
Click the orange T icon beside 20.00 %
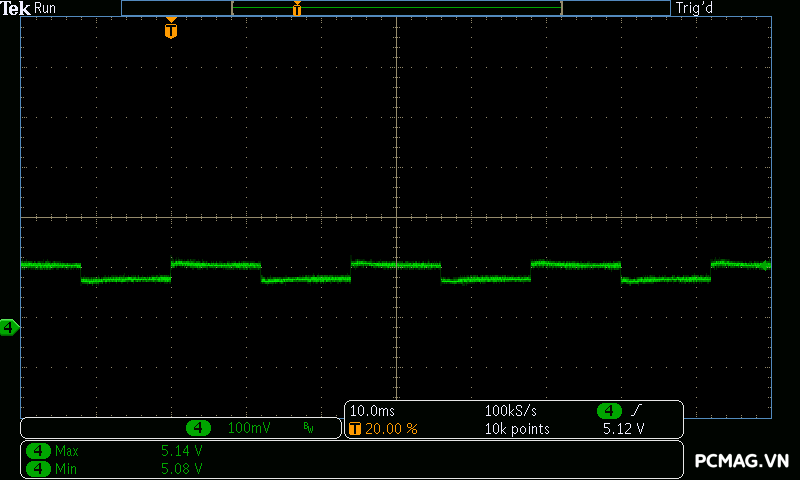pos(355,428)
